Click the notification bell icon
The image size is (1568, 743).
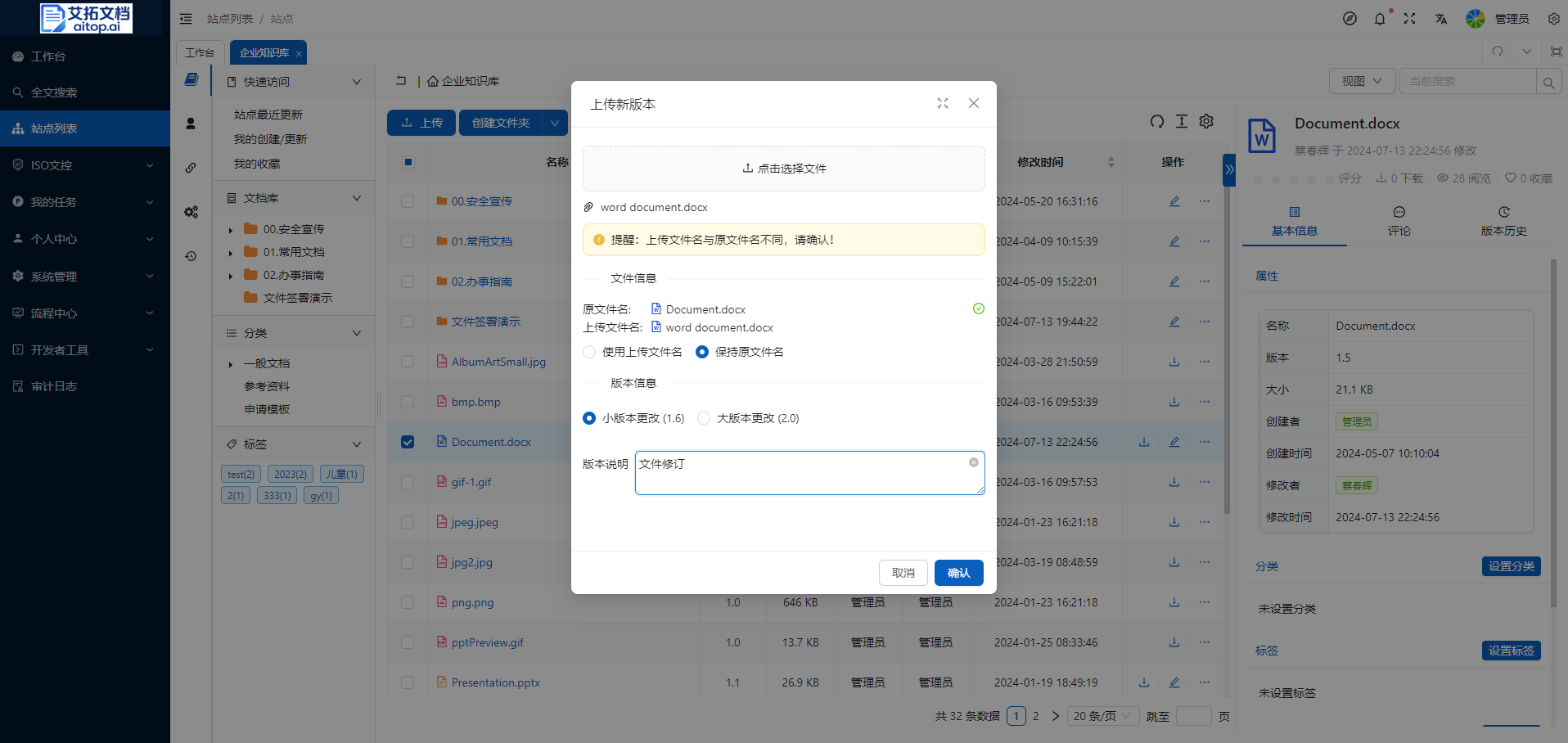point(1380,19)
